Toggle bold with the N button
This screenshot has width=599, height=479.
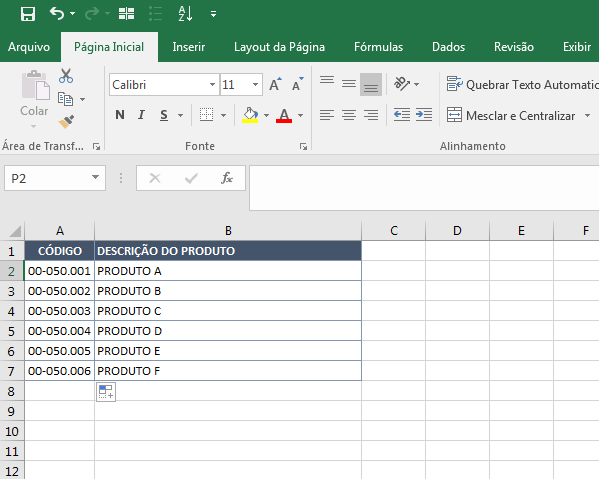tap(120, 115)
